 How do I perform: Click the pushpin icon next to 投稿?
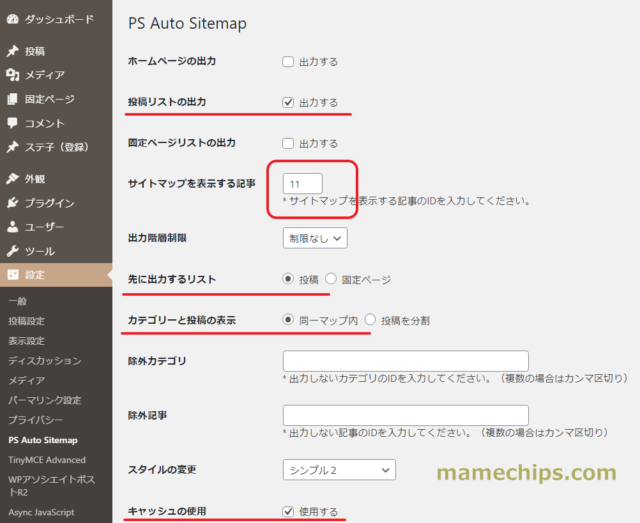pyautogui.click(x=13, y=51)
